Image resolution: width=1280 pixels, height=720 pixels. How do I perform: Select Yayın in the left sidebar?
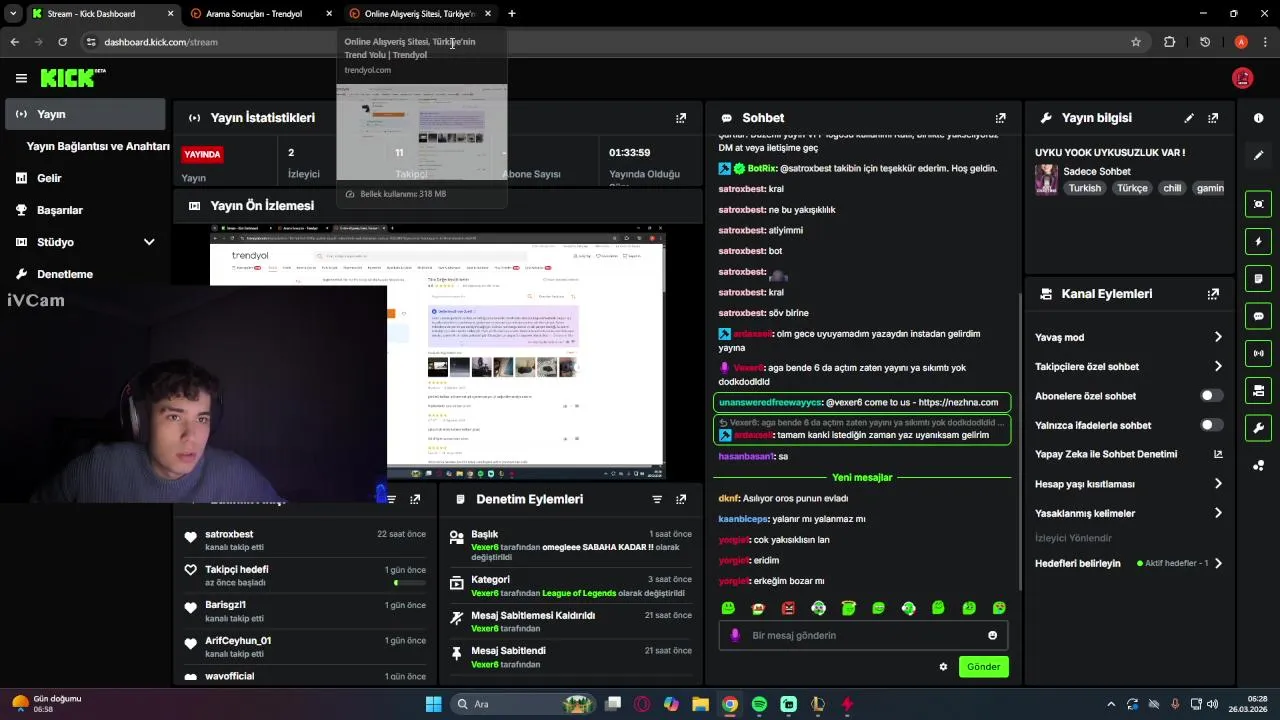click(x=84, y=114)
